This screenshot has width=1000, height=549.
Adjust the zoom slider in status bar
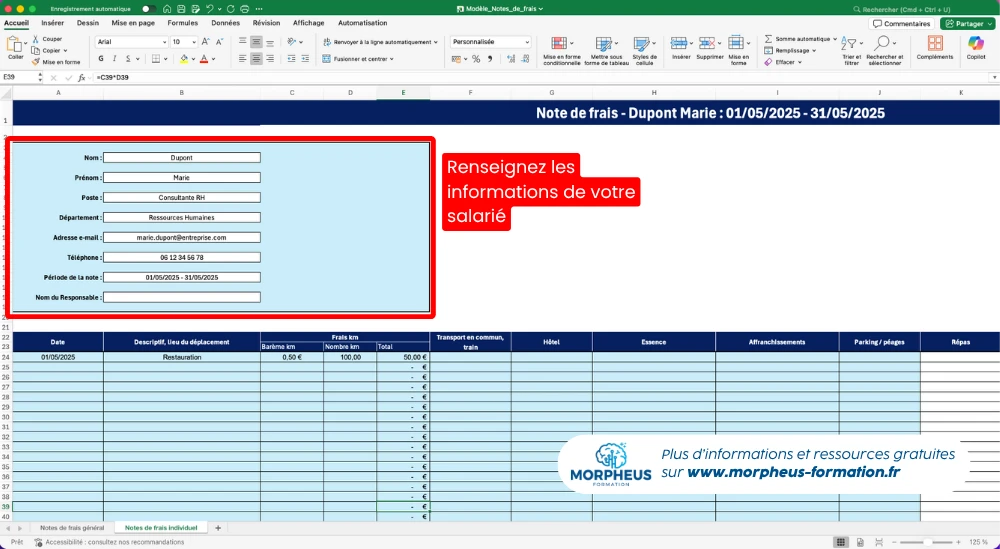pos(927,542)
